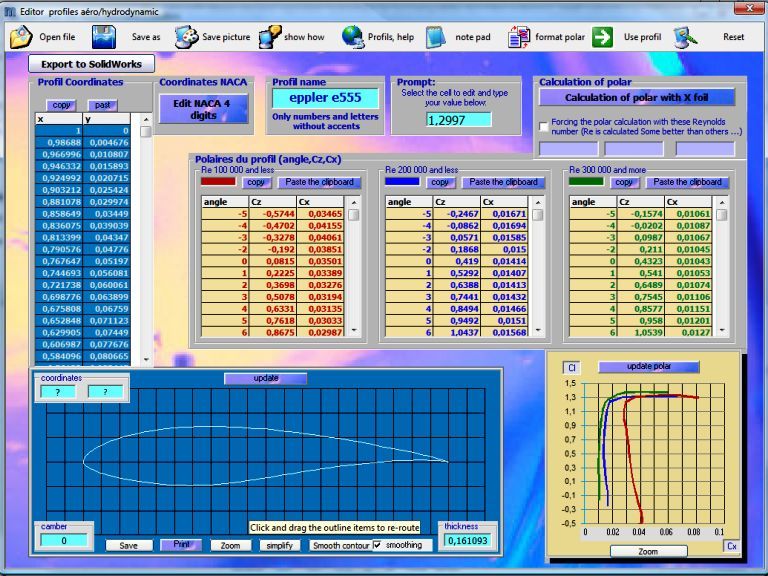Click the Profils, help globe icon
The image size is (768, 576).
353,37
